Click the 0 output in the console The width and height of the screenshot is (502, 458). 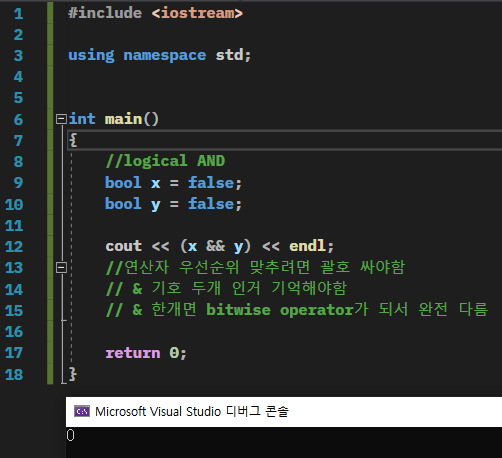[x=70, y=435]
